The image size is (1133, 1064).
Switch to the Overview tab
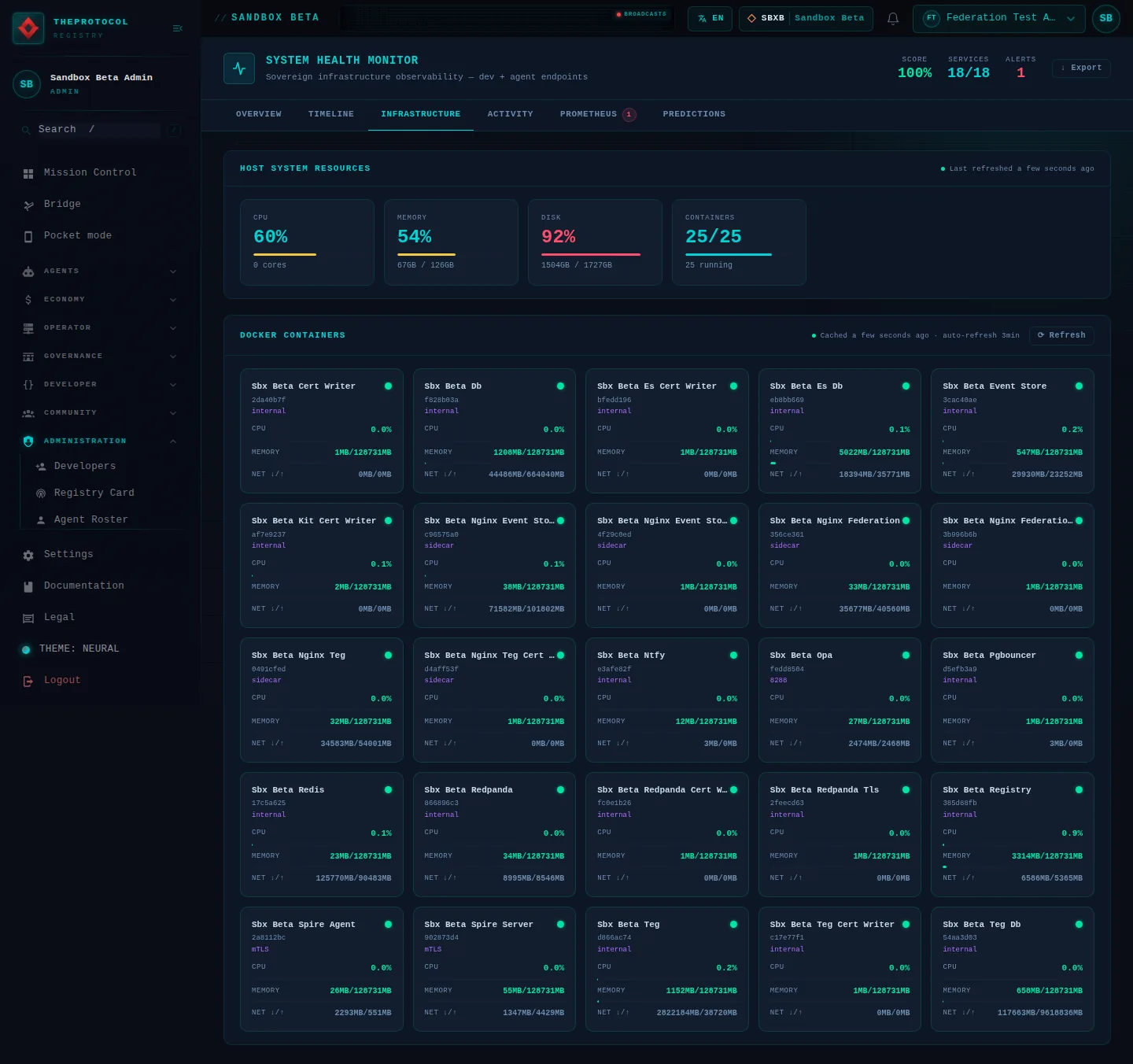259,114
